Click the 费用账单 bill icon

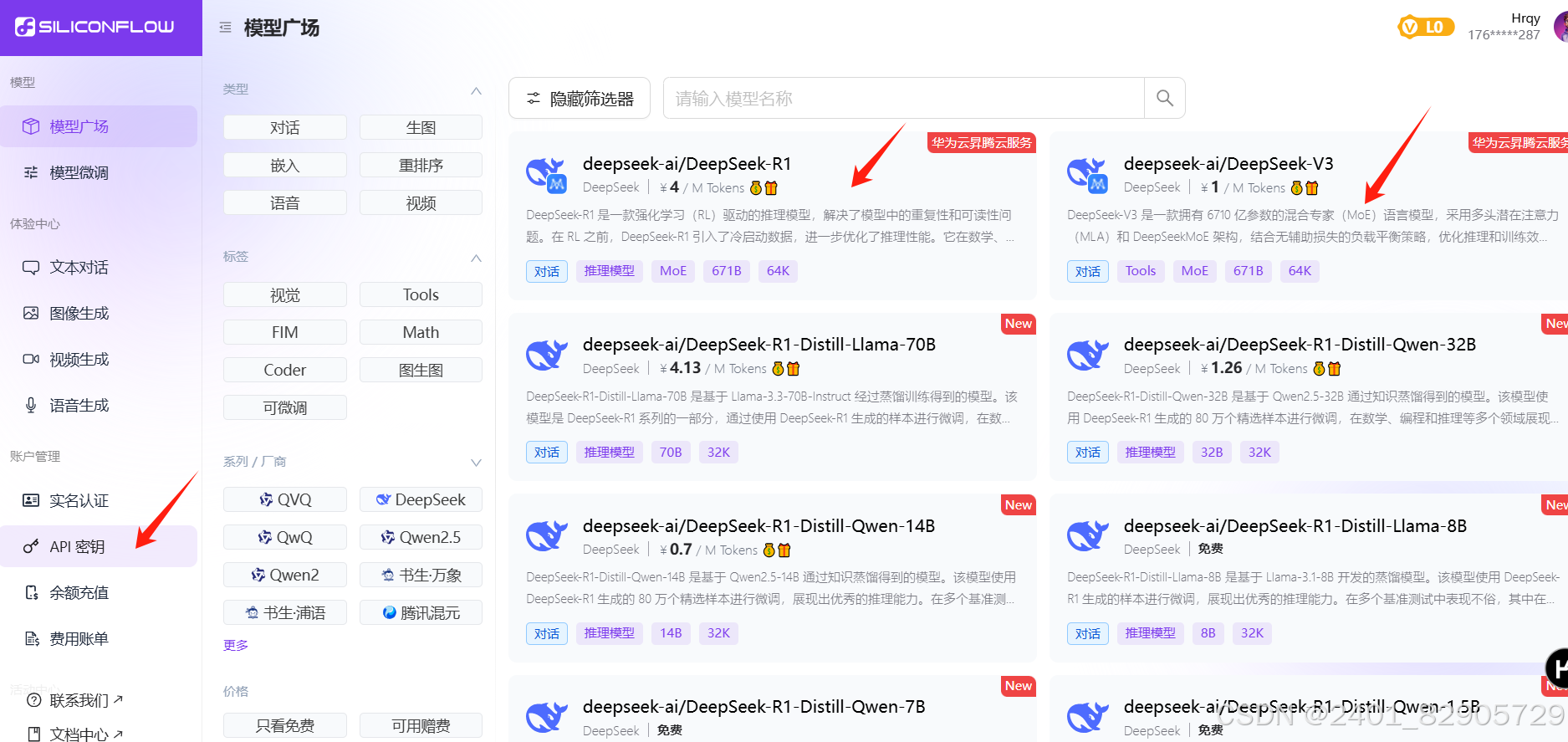pyautogui.click(x=32, y=638)
